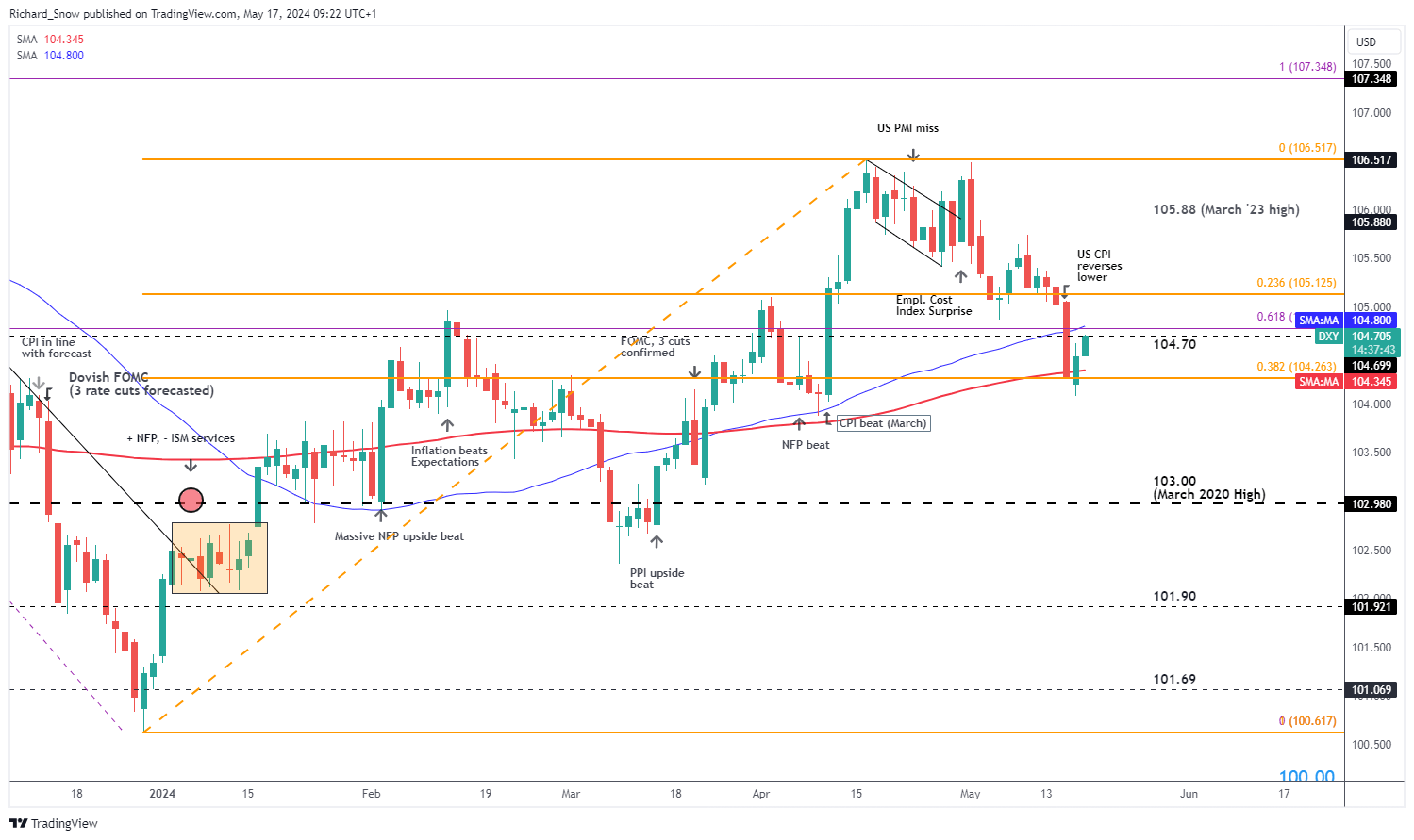Click the 19 date label on the time axis

click(485, 794)
